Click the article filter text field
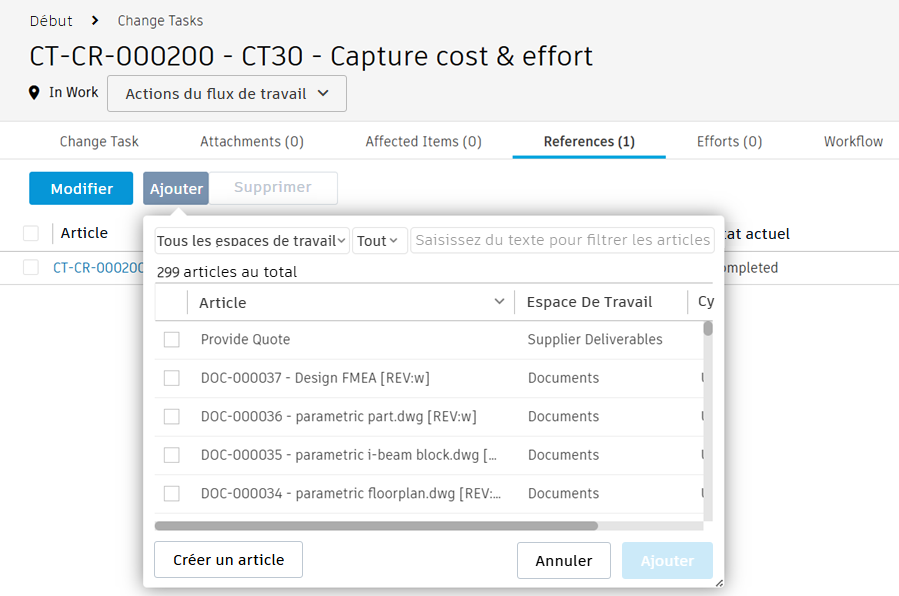The height and width of the screenshot is (596, 899). coord(562,240)
